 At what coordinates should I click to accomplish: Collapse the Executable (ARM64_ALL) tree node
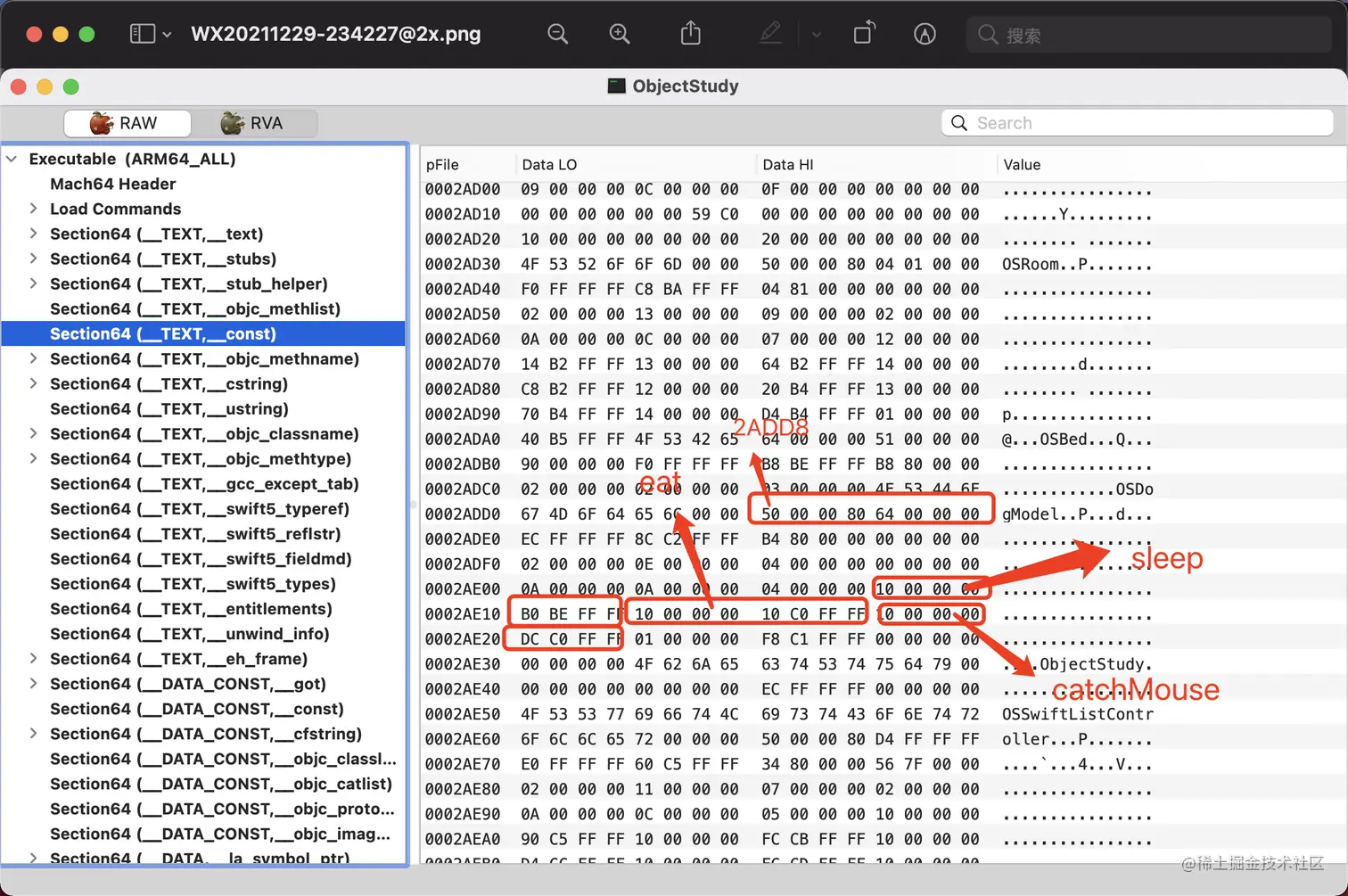pyautogui.click(x=12, y=159)
